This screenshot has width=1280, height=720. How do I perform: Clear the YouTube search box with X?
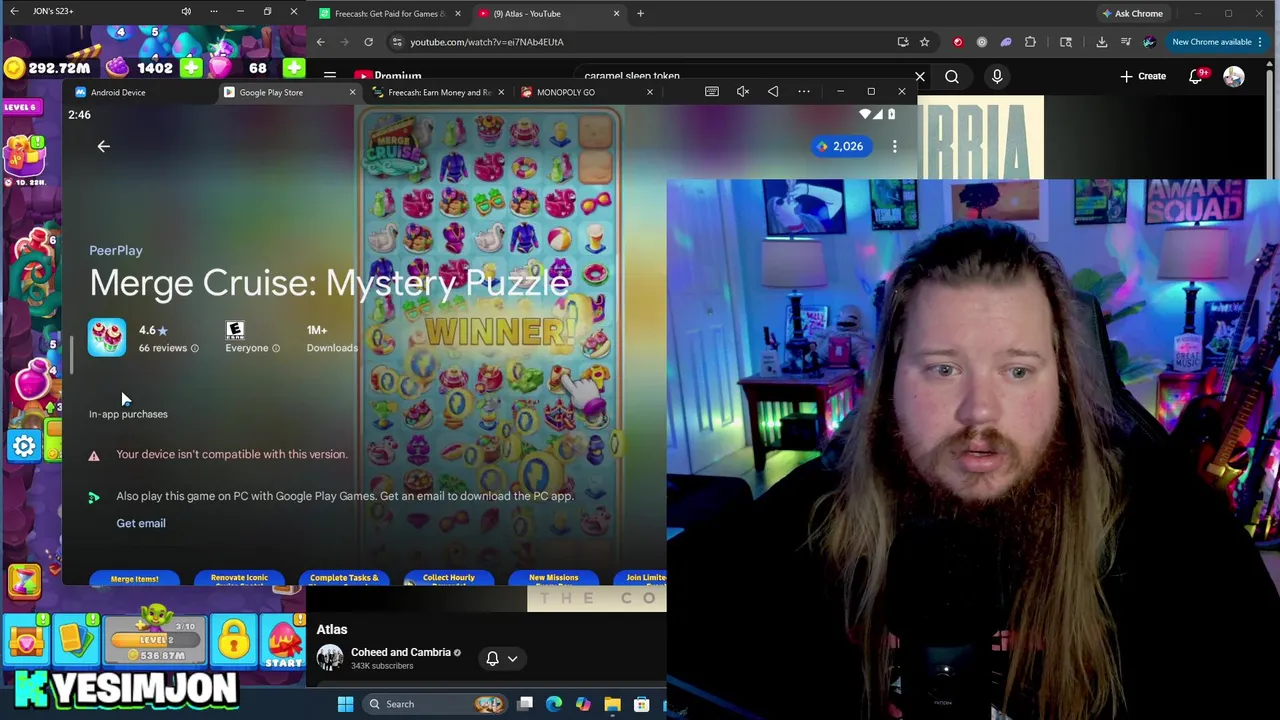pos(920,76)
